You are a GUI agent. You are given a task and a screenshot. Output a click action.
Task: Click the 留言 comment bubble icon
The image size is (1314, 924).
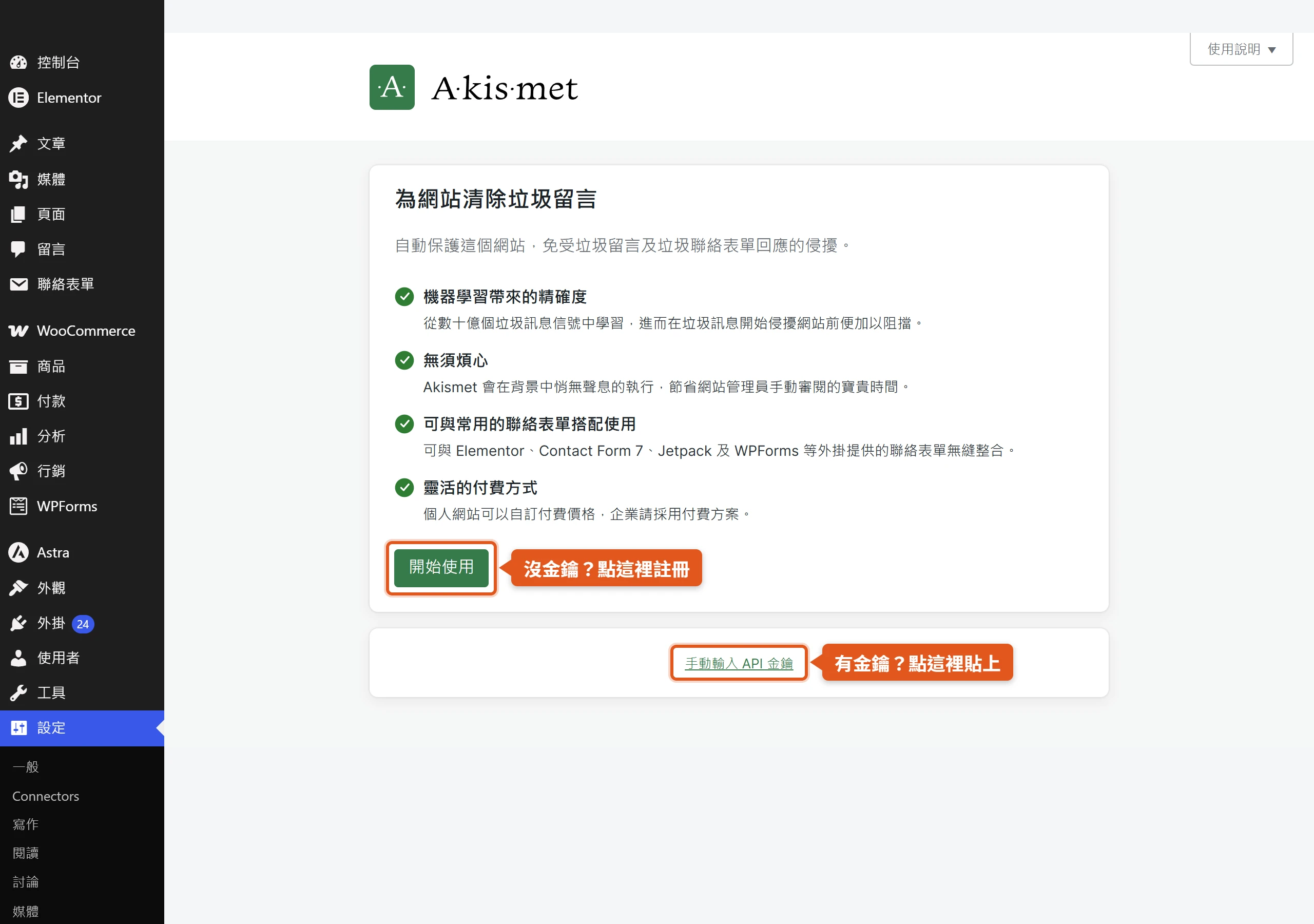18,249
